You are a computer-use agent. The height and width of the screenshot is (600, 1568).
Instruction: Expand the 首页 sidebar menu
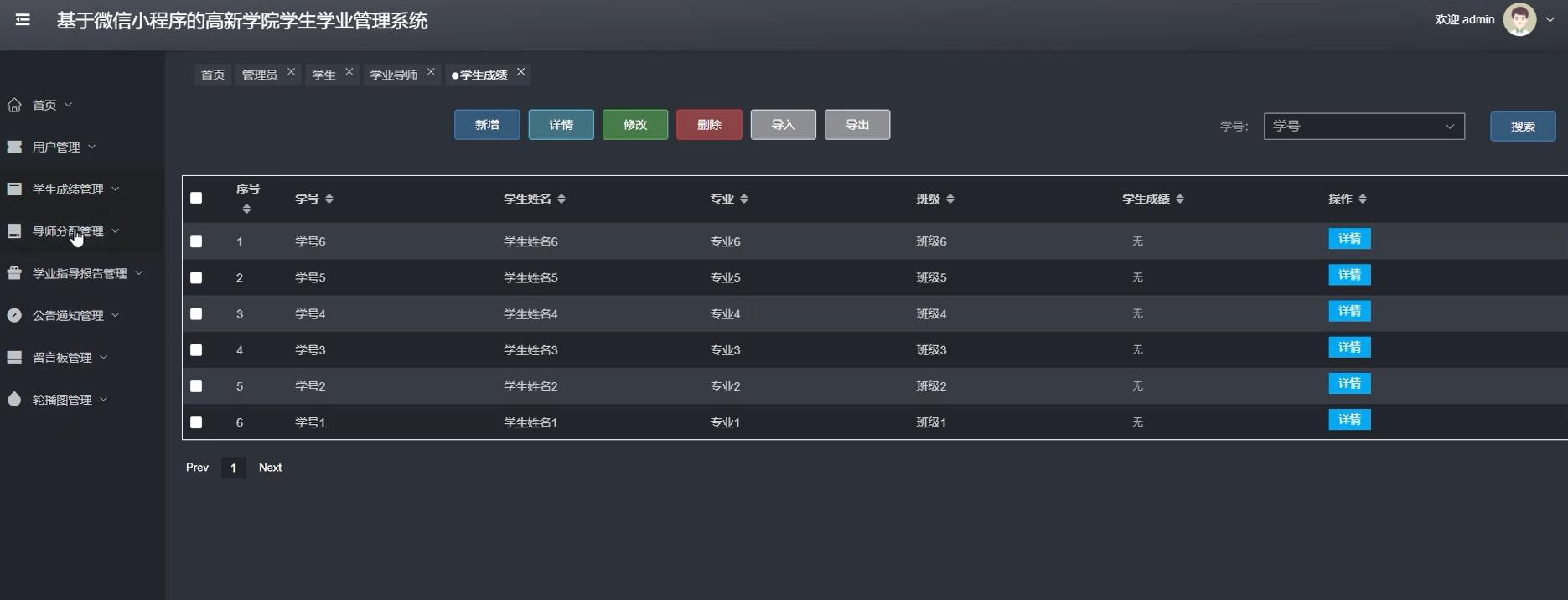pyautogui.click(x=68, y=105)
